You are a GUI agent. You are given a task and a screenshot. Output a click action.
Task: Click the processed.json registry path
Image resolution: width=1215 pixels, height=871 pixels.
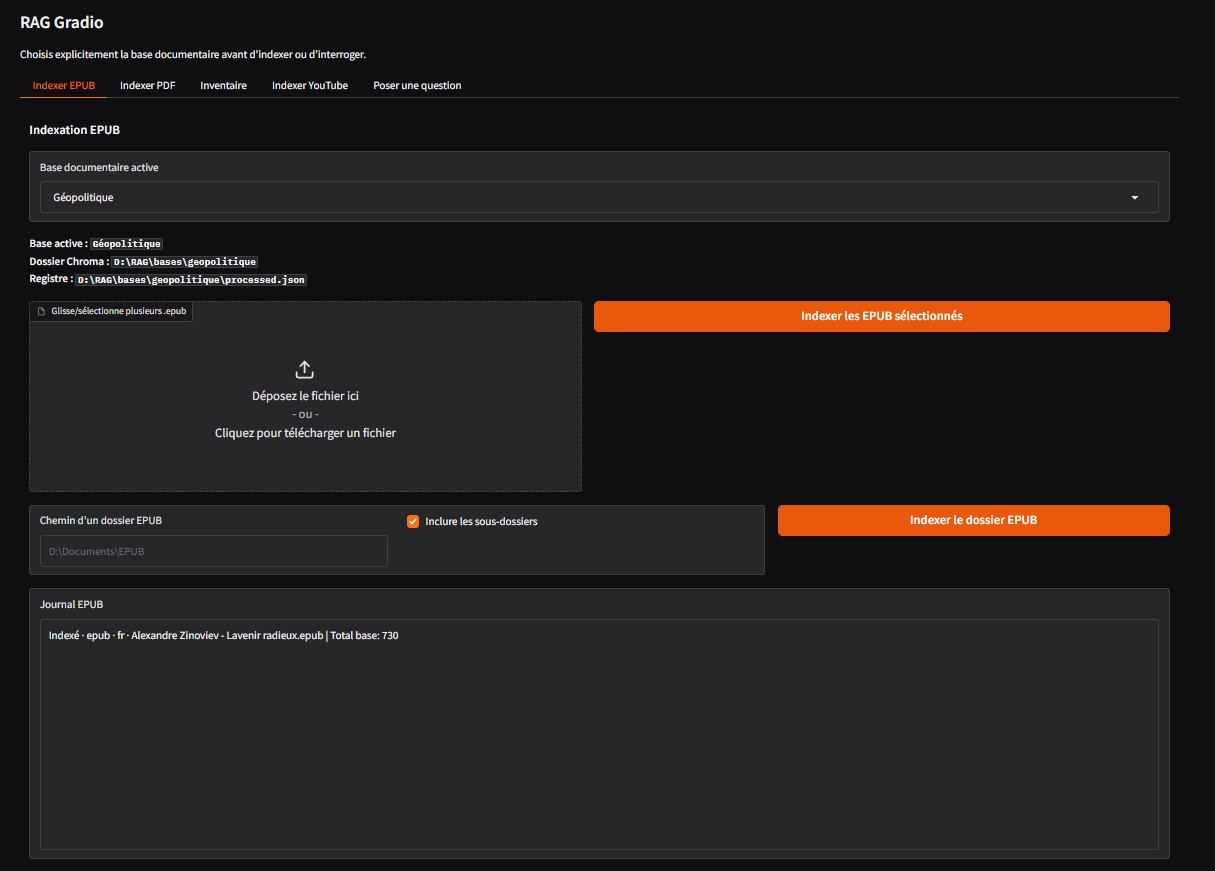(191, 280)
